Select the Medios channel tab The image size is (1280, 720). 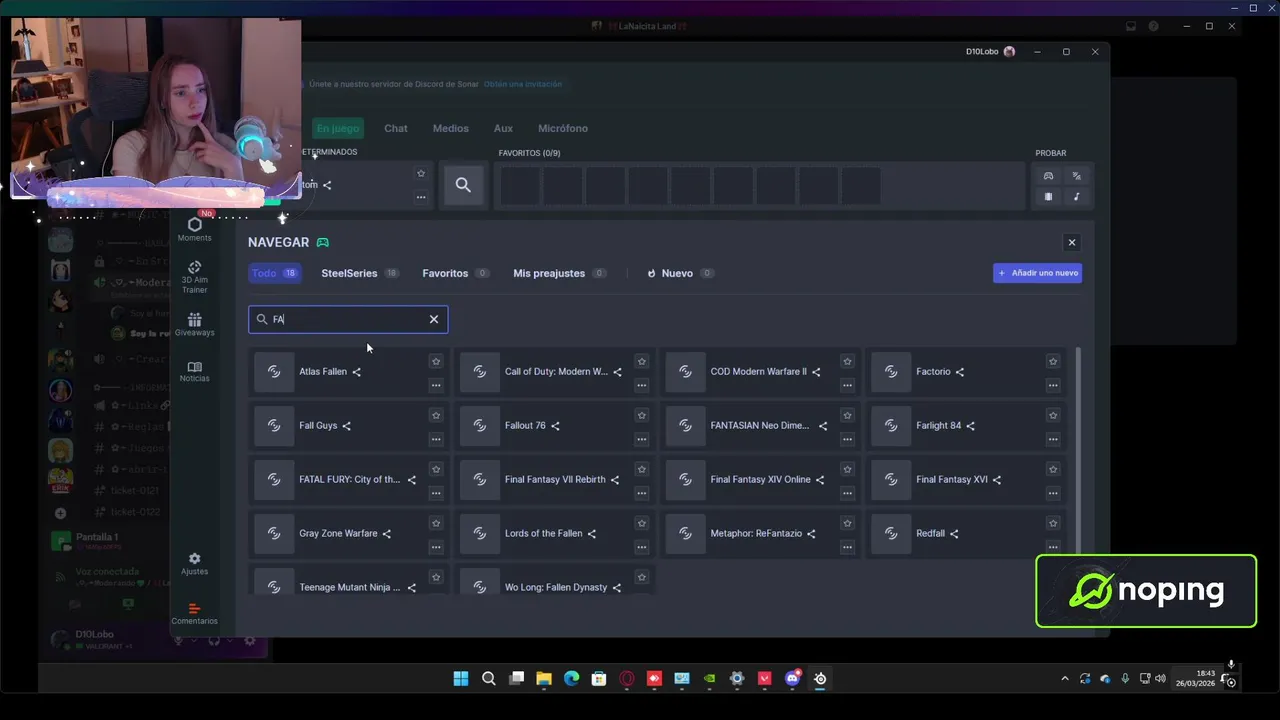click(x=450, y=128)
